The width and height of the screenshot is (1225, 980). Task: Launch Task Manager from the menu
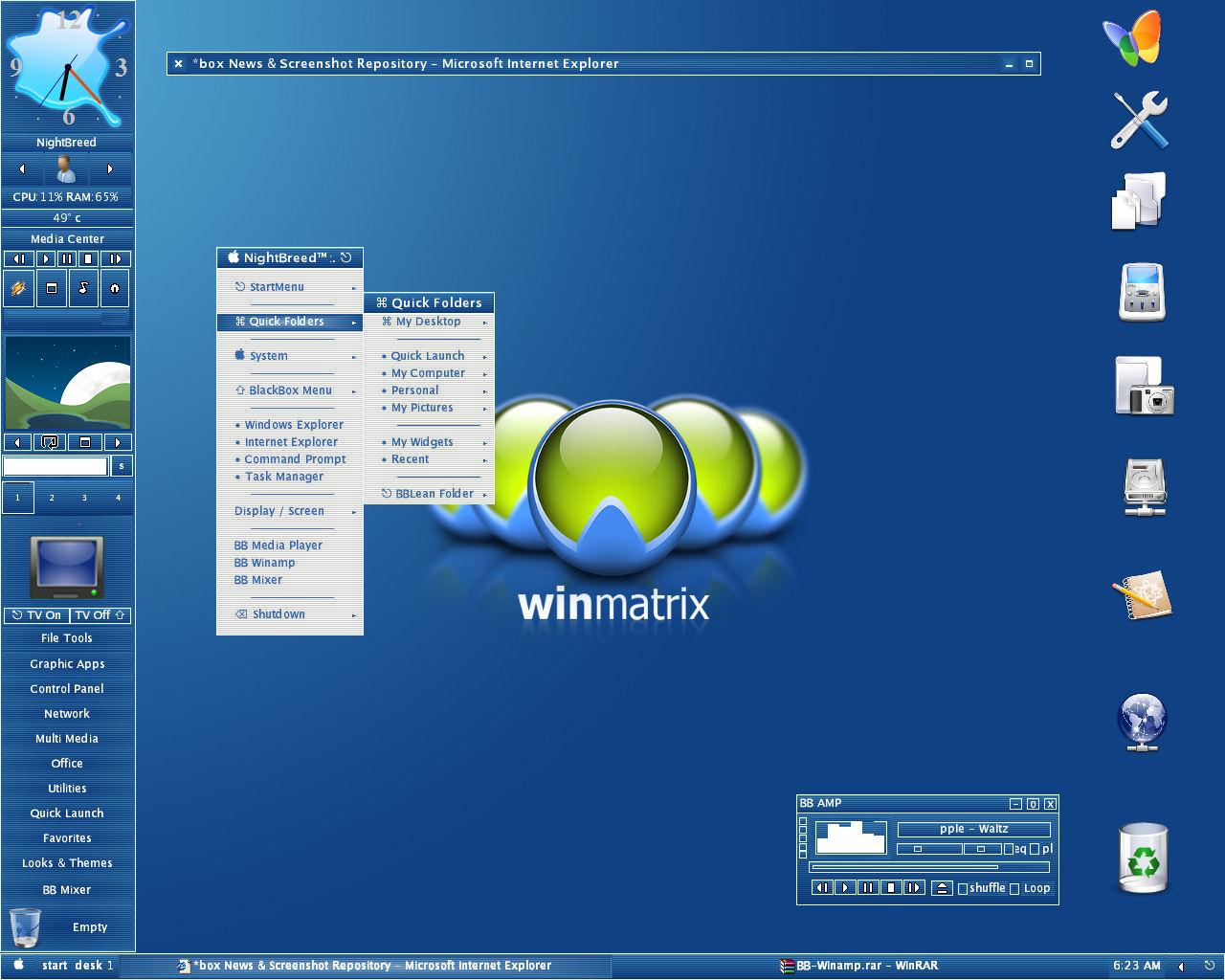[290, 477]
